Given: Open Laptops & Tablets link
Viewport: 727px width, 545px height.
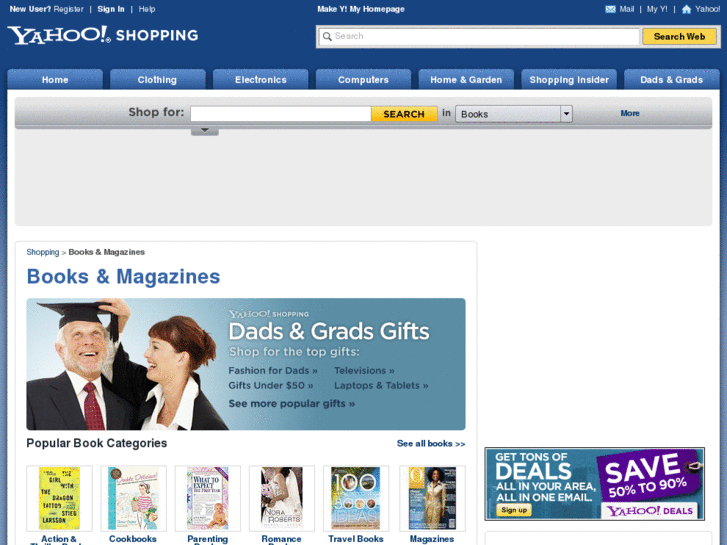Looking at the screenshot, I should tap(381, 385).
